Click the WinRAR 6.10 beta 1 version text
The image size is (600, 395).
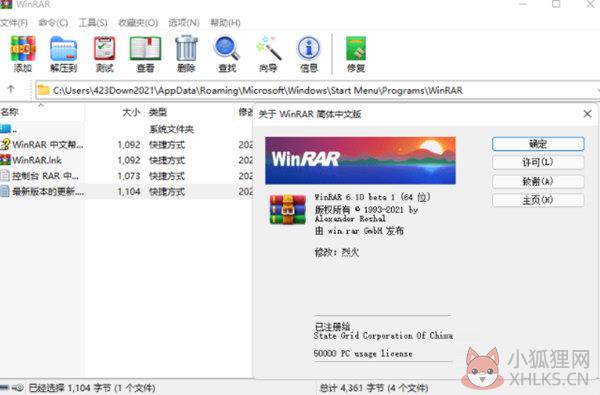click(372, 197)
